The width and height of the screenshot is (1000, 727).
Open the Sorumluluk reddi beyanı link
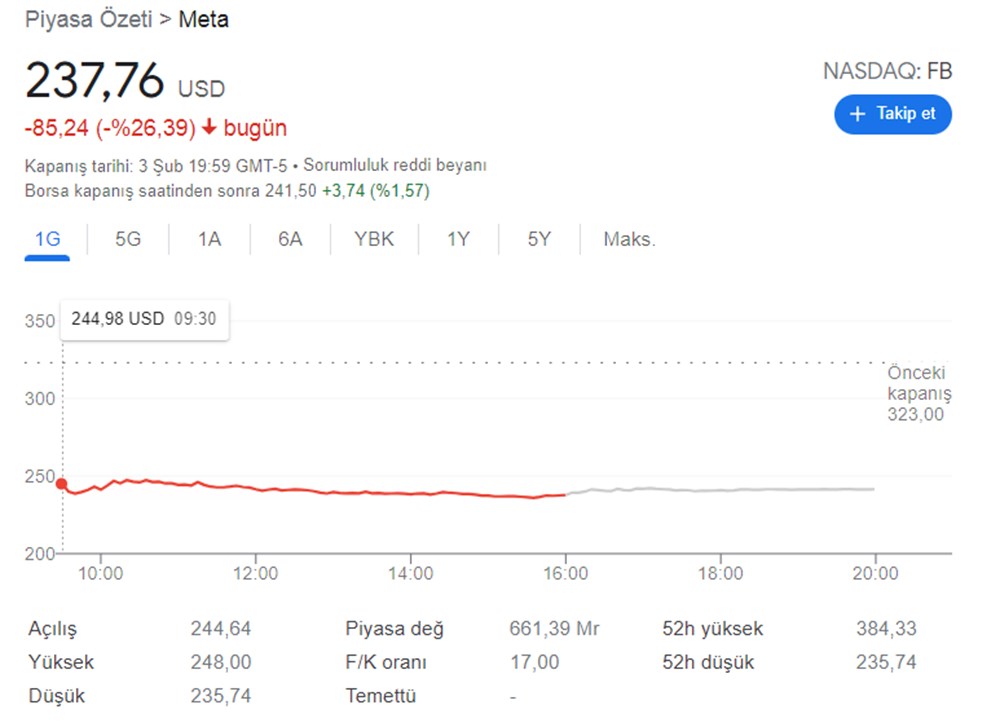tap(395, 165)
